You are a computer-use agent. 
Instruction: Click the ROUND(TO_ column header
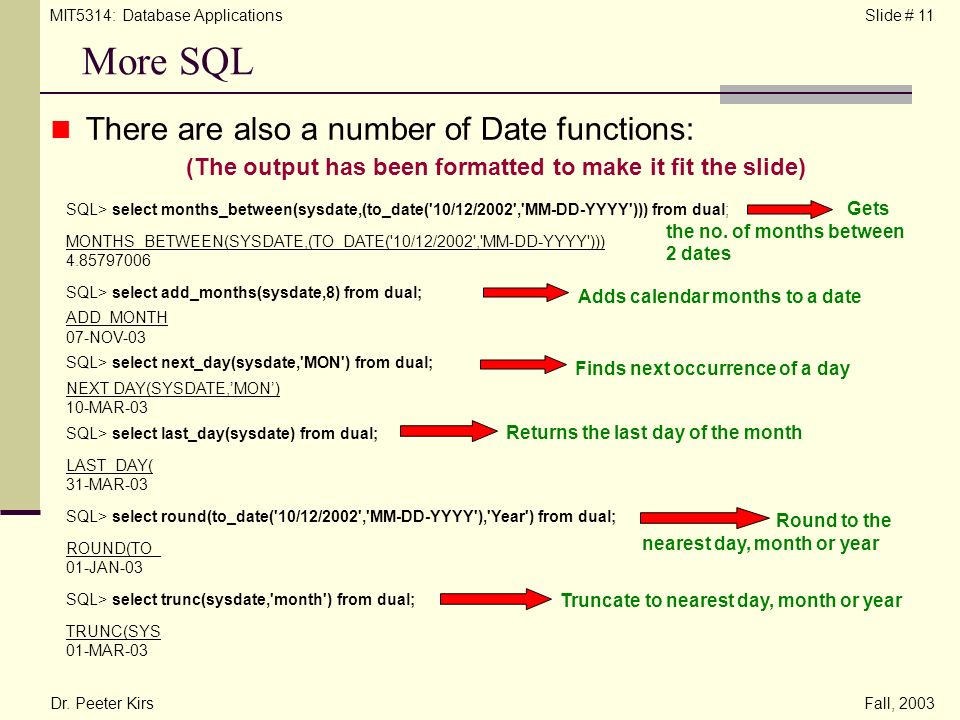pyautogui.click(x=113, y=548)
